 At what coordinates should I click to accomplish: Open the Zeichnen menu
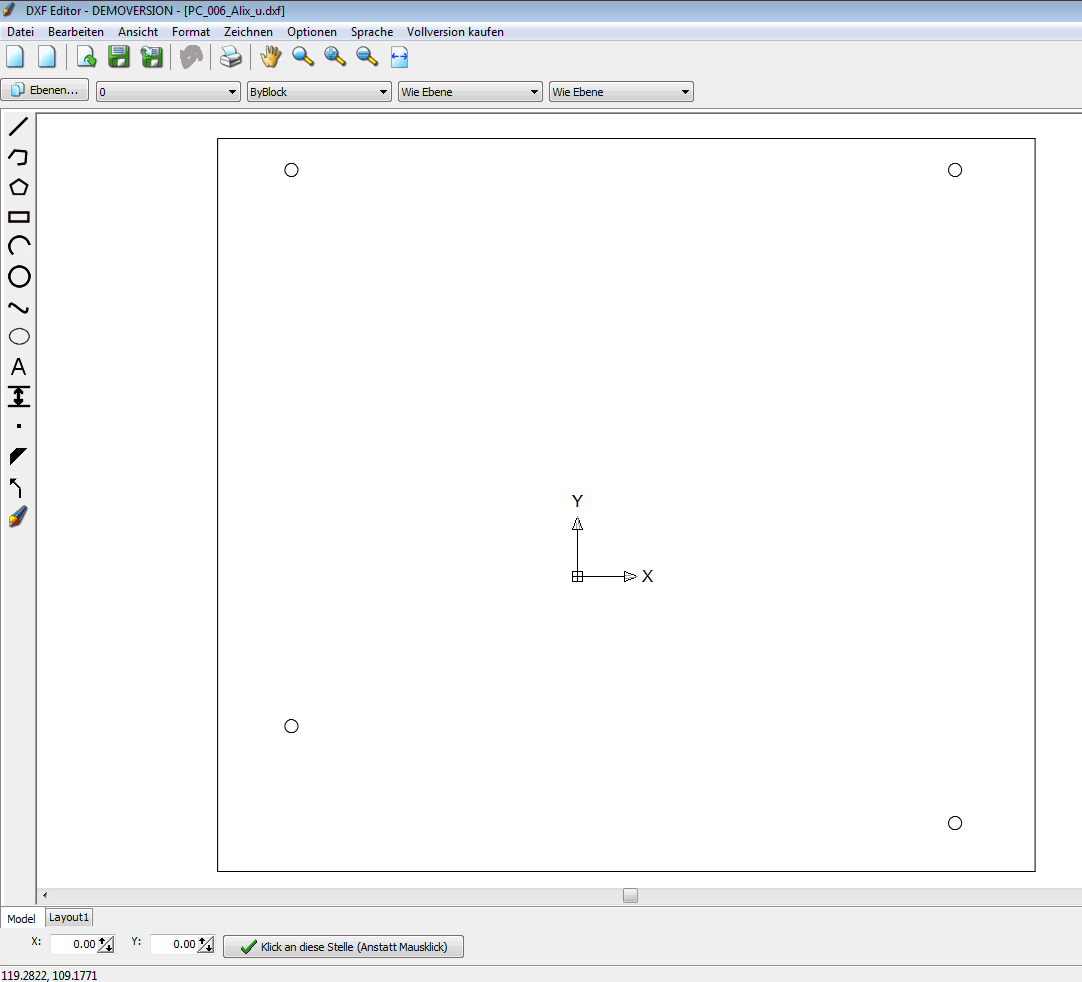248,32
